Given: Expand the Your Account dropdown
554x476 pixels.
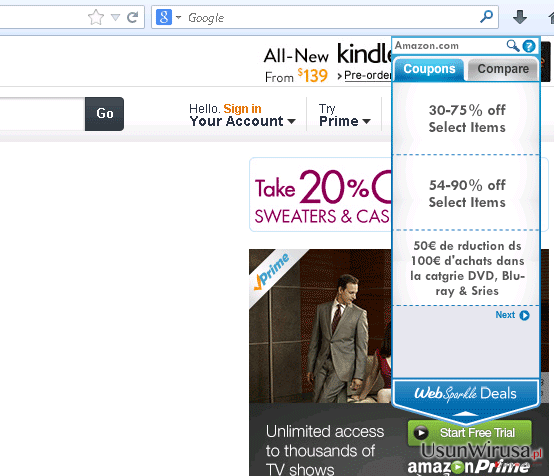Looking at the screenshot, I should click(291, 121).
